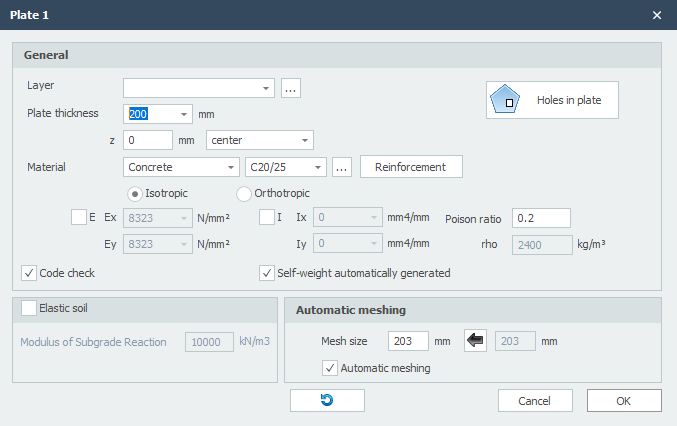The image size is (677, 426).
Task: Expand the Layer dropdown
Action: [265, 88]
